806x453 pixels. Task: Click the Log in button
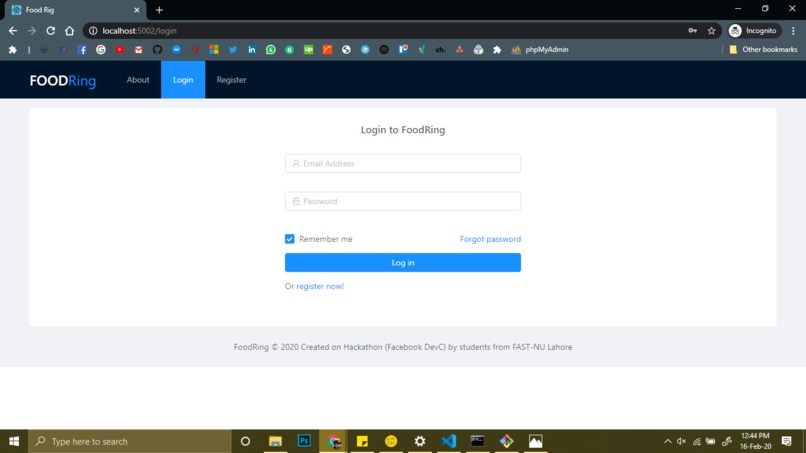coord(403,263)
